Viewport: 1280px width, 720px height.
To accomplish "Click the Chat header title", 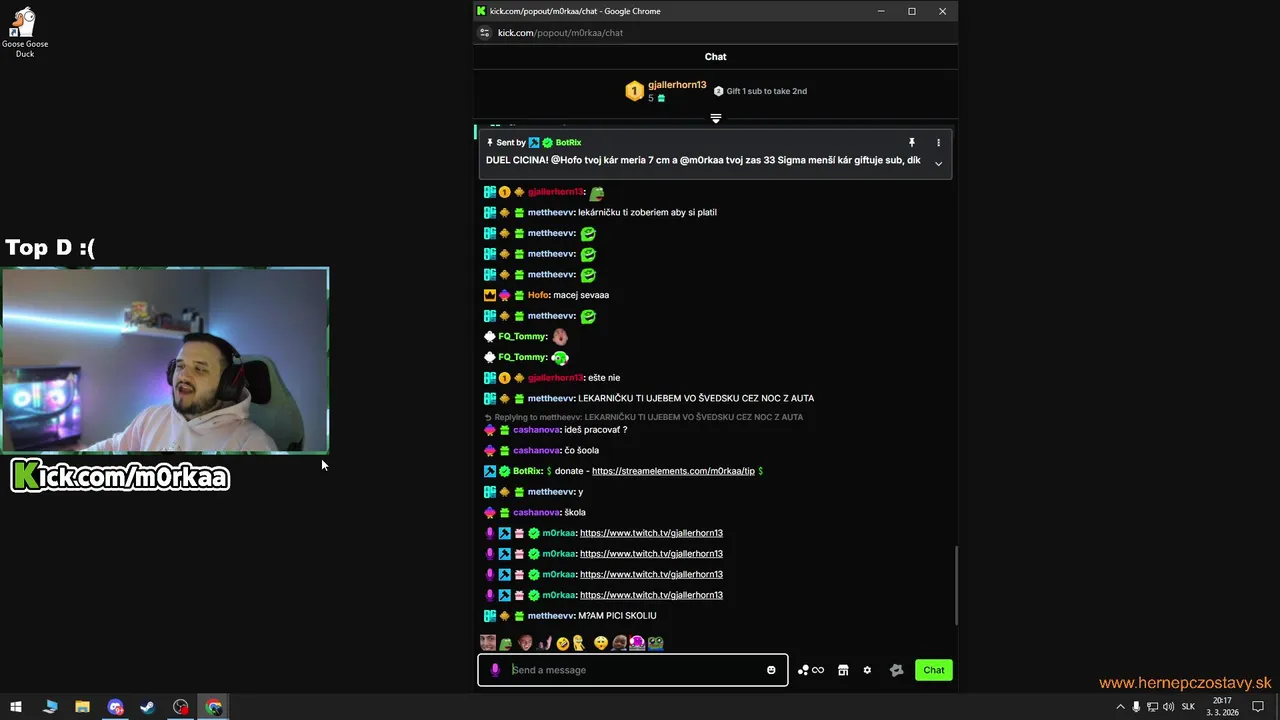I will coord(716,57).
